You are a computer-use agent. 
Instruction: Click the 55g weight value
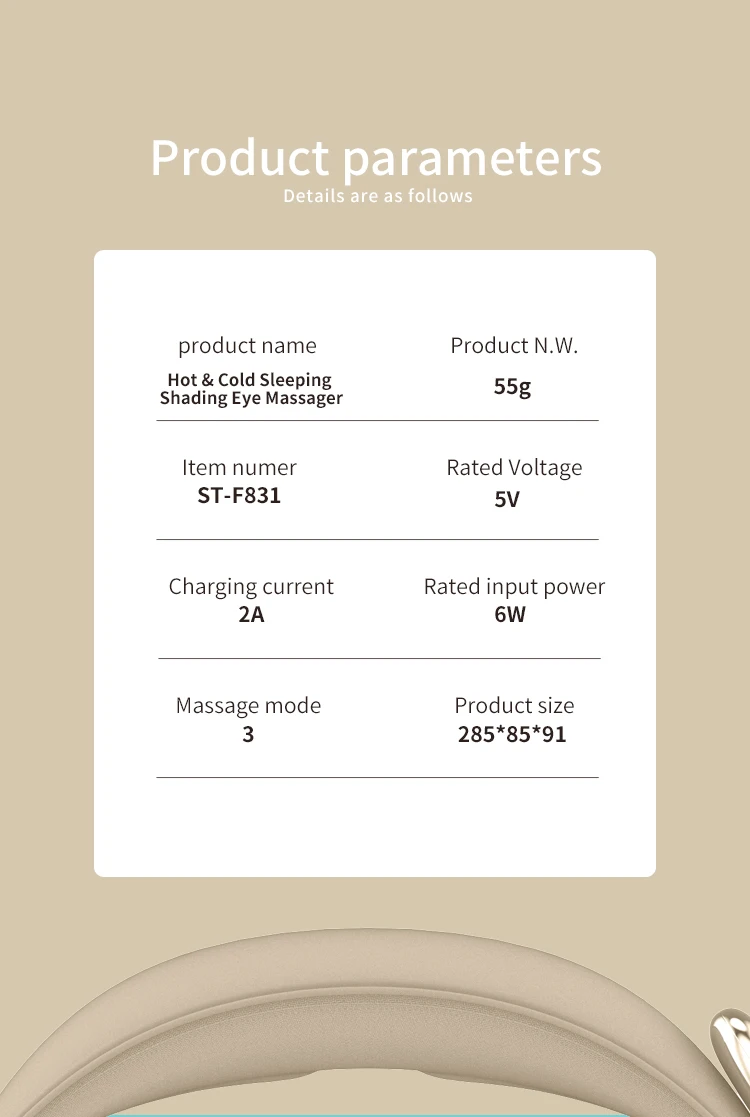(x=512, y=387)
